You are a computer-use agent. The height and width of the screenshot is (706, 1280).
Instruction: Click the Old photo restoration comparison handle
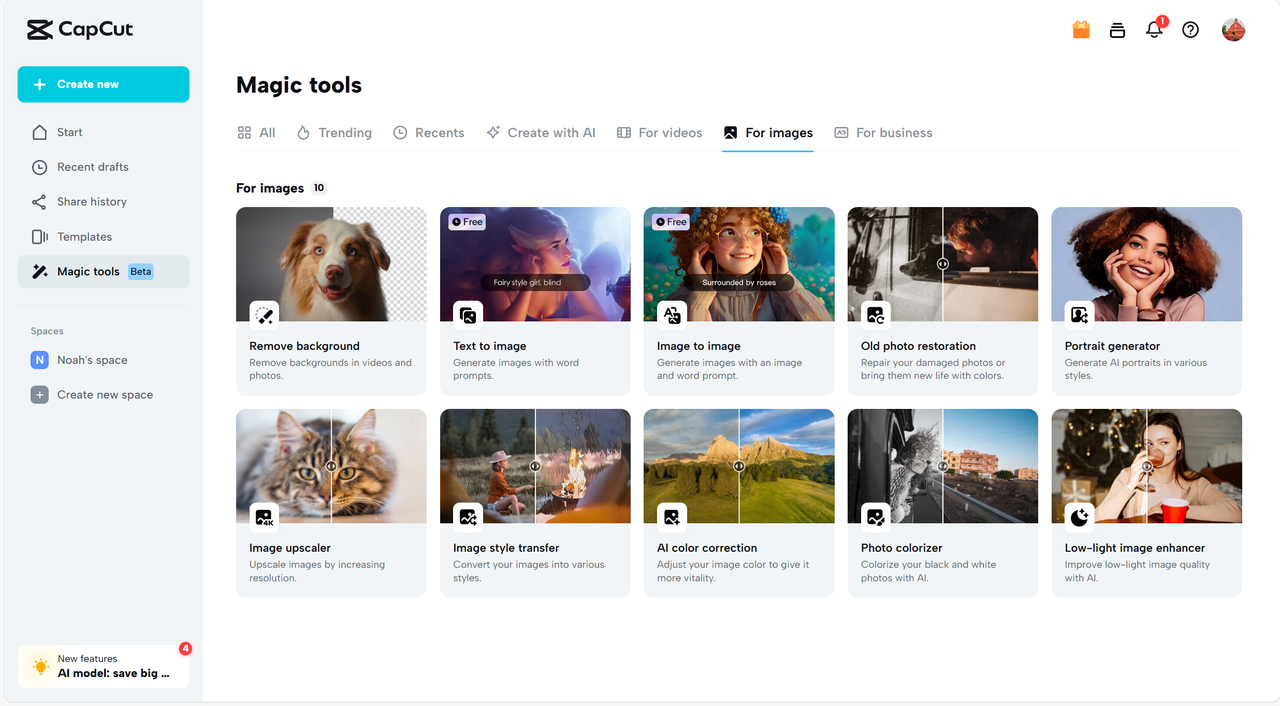942,264
